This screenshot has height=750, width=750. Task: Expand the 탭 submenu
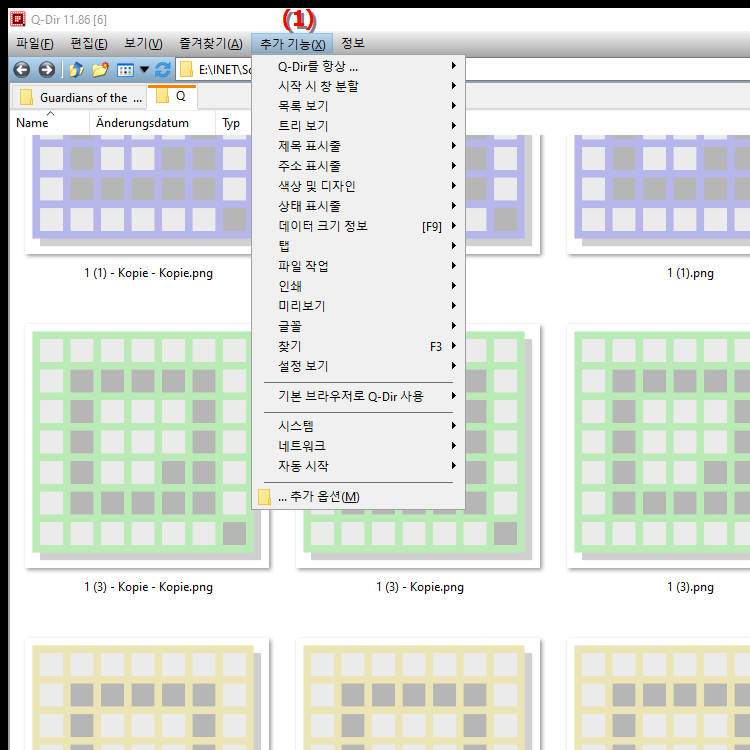pyautogui.click(x=358, y=246)
